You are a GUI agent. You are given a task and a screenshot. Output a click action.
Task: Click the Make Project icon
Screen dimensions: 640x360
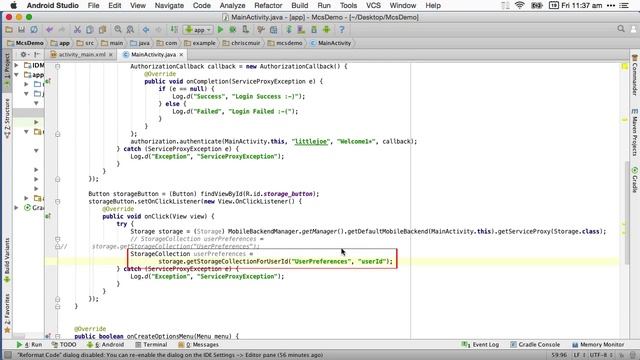pyautogui.click(x=174, y=29)
